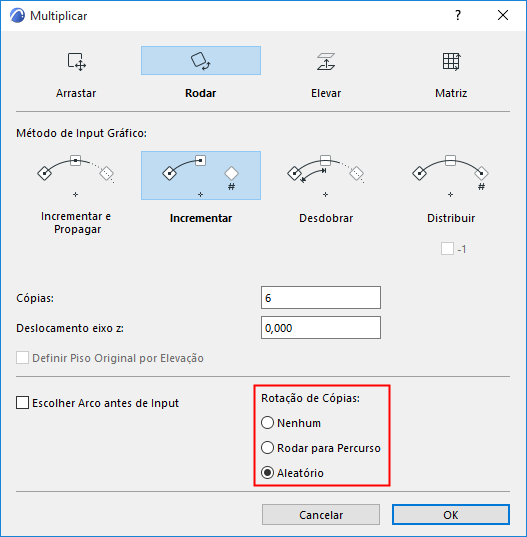Focus the Deslocamento eixo z field
This screenshot has width=527, height=537.
point(321,328)
